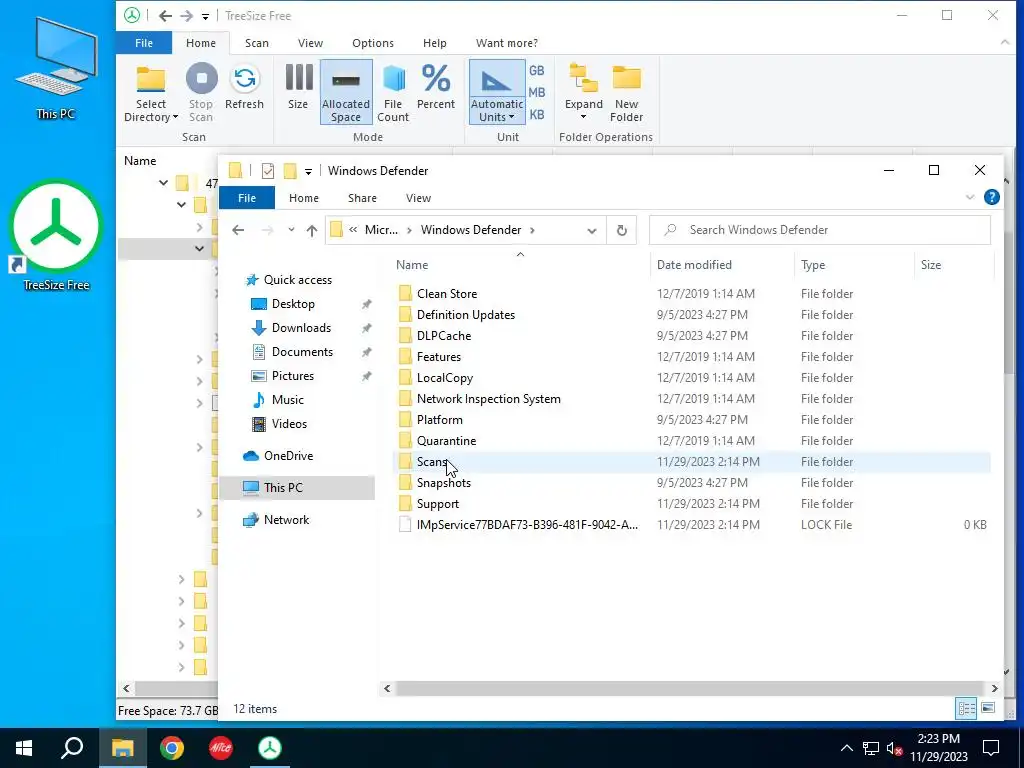Open TreeSize File menu
The width and height of the screenshot is (1024, 768).
[144, 43]
